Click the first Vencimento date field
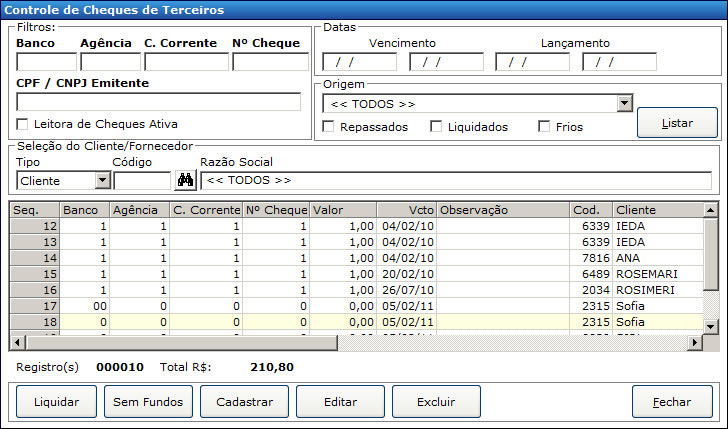728x429 pixels. (x=360, y=62)
